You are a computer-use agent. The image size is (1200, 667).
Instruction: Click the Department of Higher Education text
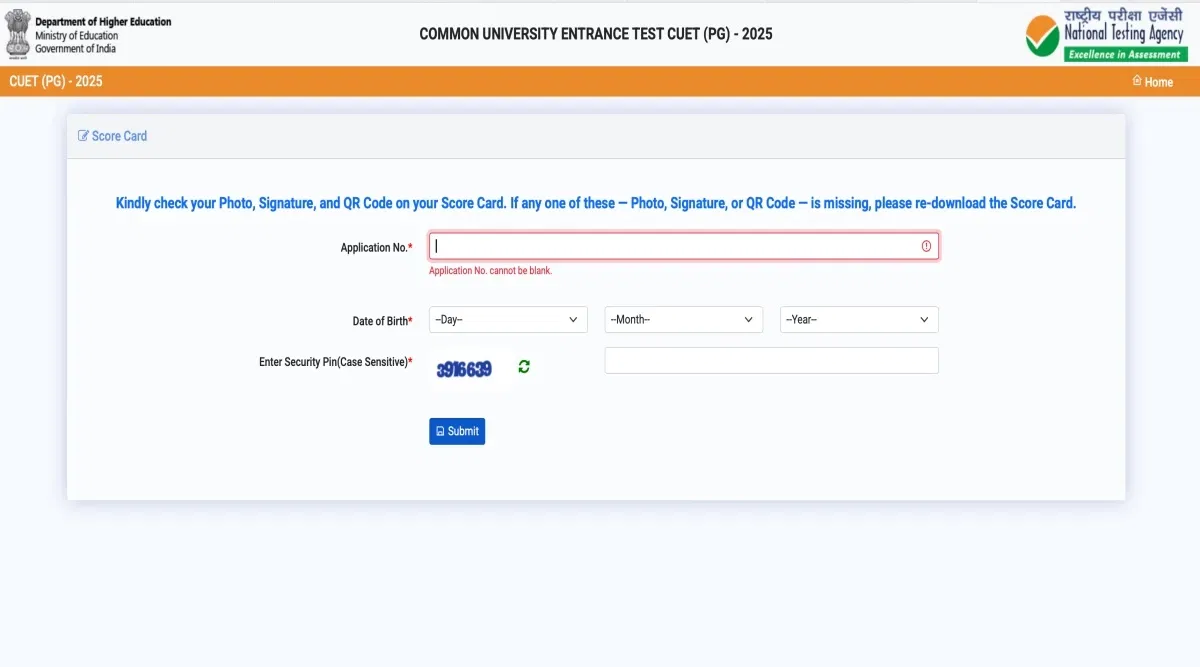point(103,22)
